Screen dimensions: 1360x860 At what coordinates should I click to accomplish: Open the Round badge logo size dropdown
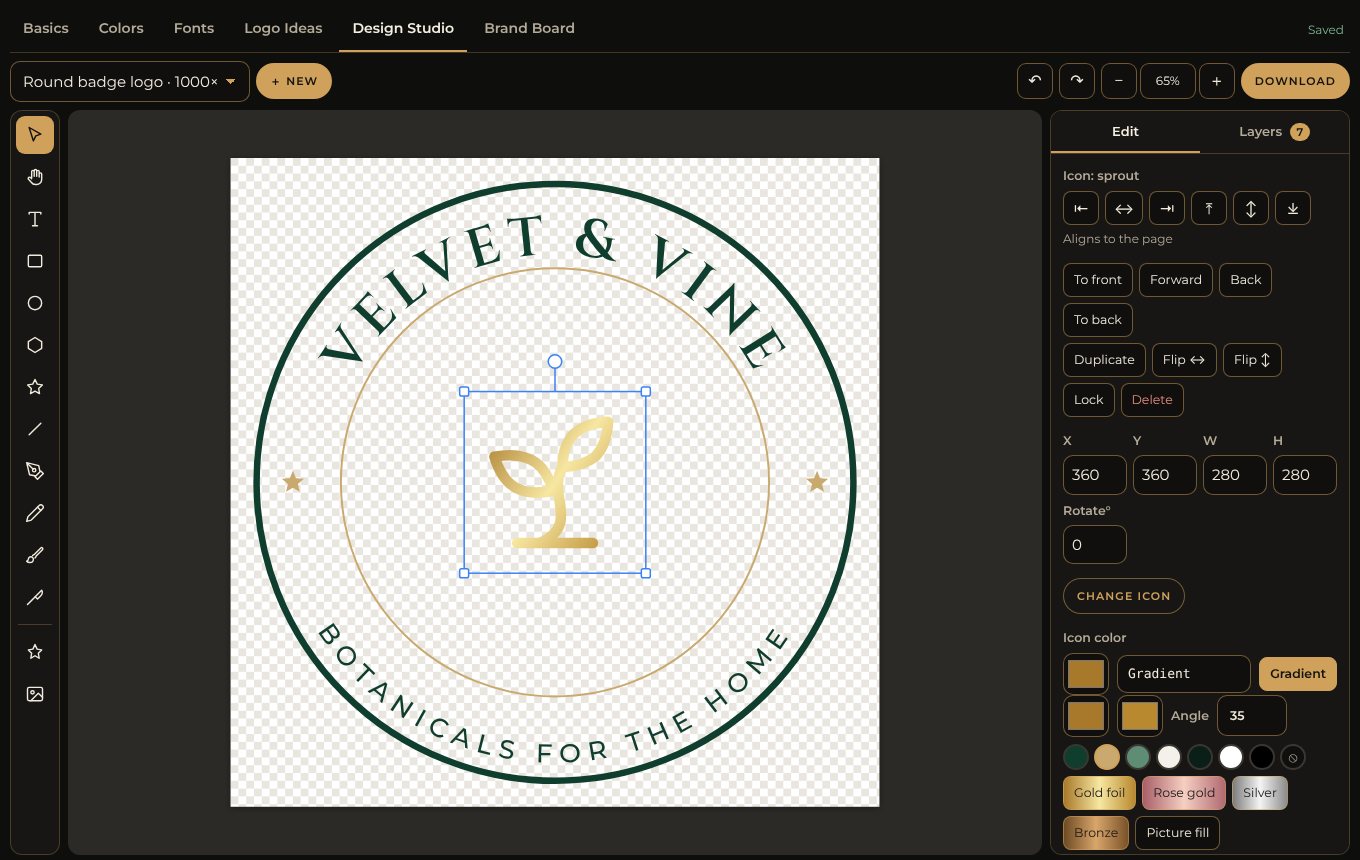coord(130,82)
